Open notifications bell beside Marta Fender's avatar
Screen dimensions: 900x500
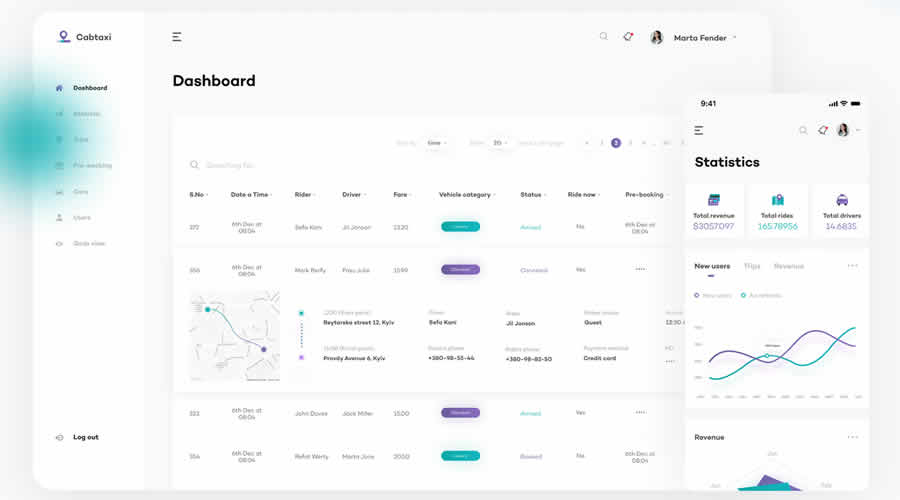point(628,37)
